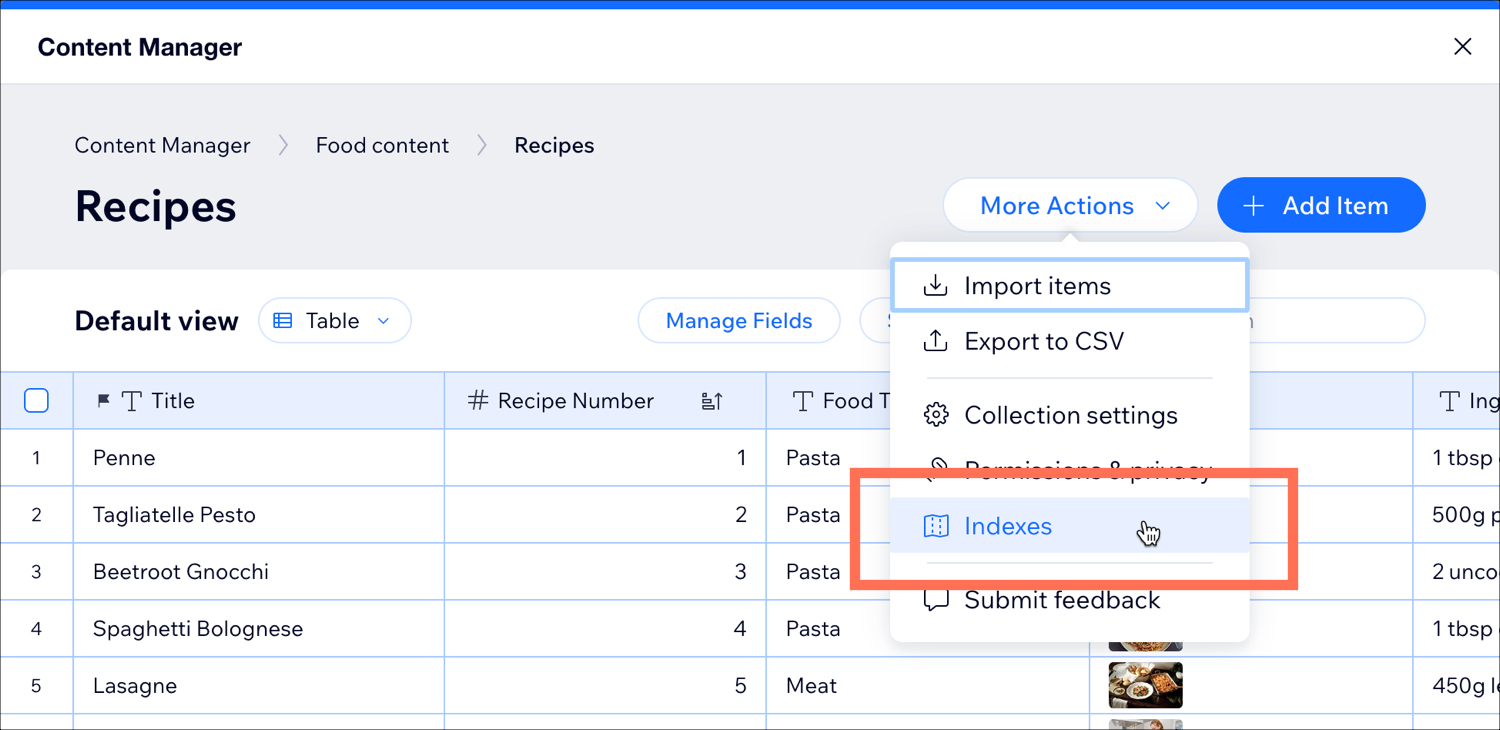Image resolution: width=1500 pixels, height=730 pixels.
Task: Select Indexes from the menu
Action: tap(1008, 526)
